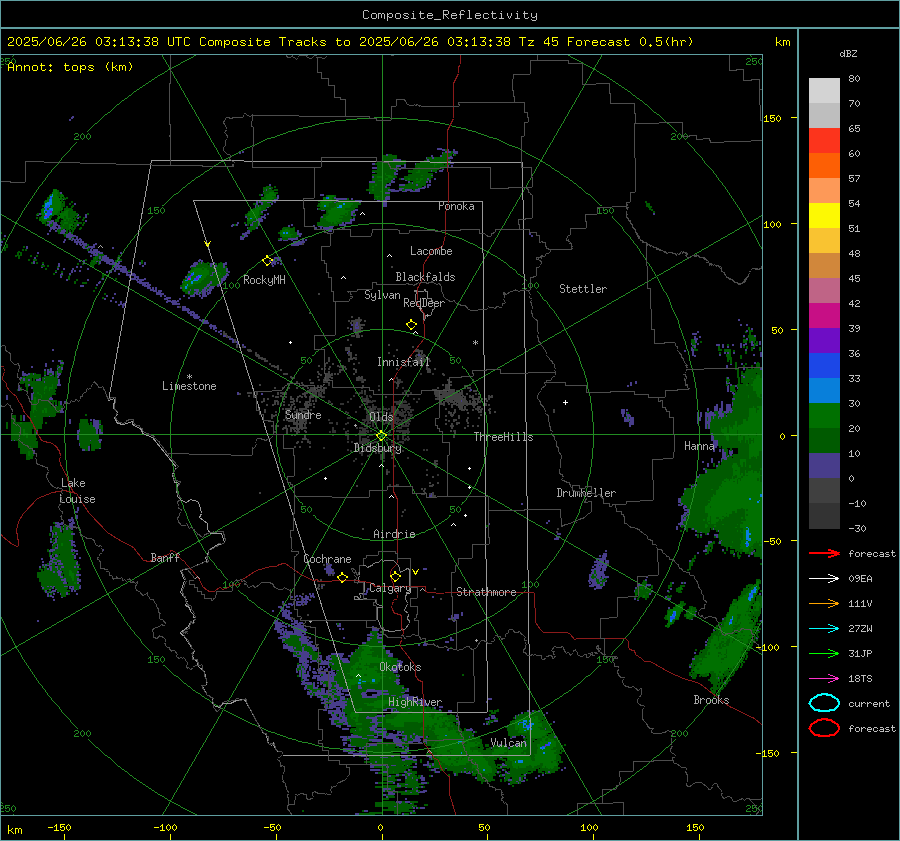Click yellow diamond marker below Cochrane
The image size is (900, 841).
(x=342, y=577)
